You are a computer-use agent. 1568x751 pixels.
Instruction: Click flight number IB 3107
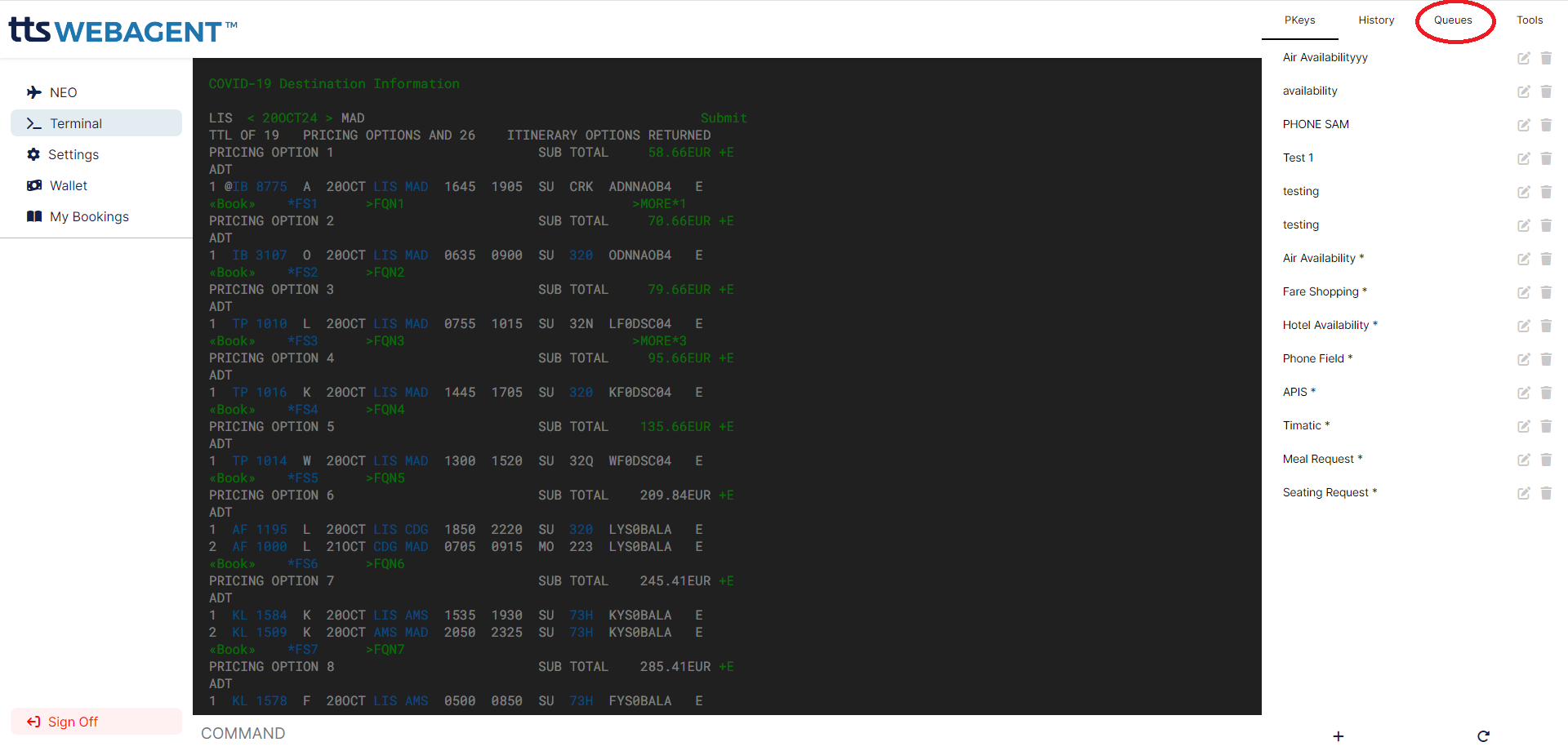pos(260,256)
